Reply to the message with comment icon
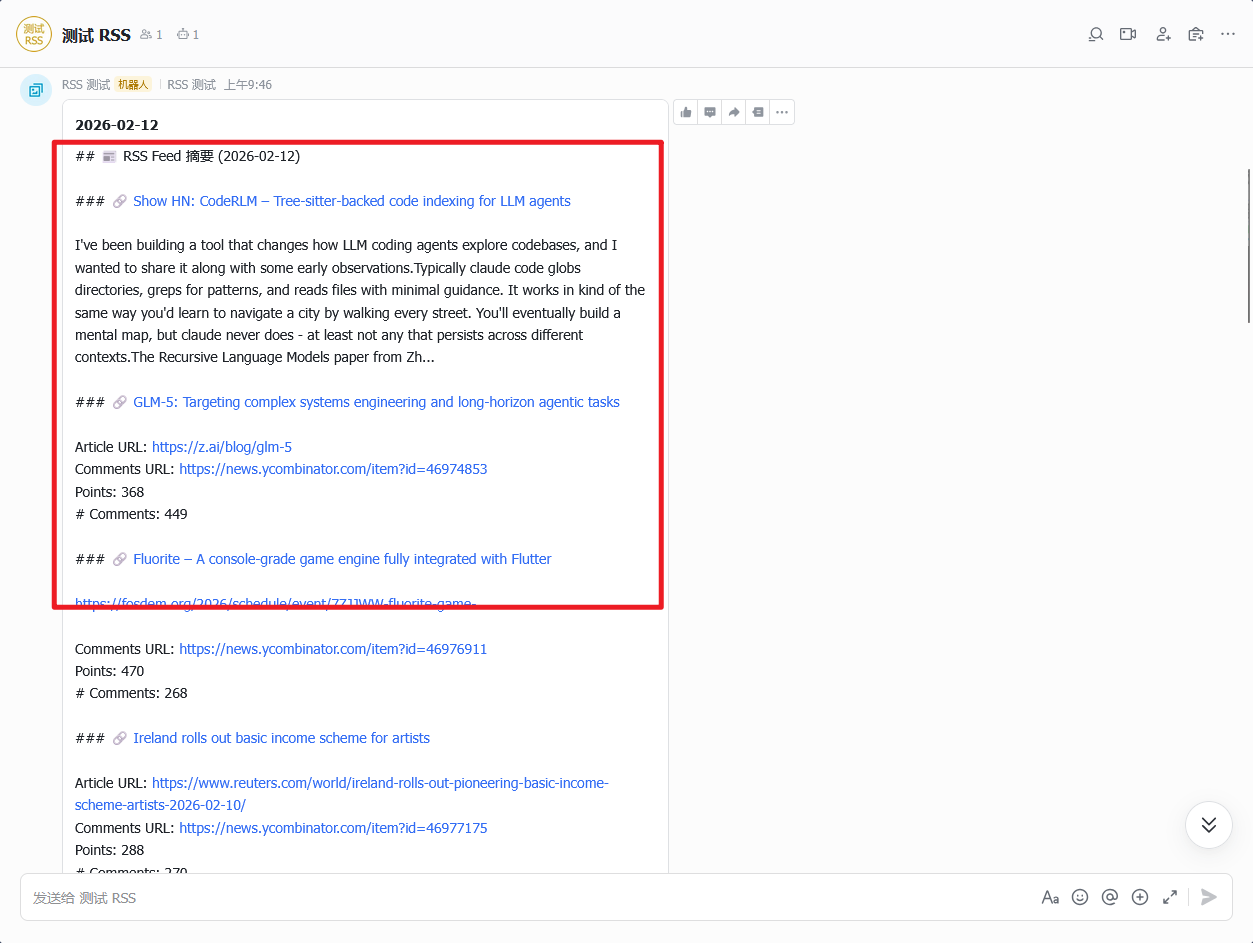The image size is (1253, 943). click(710, 112)
